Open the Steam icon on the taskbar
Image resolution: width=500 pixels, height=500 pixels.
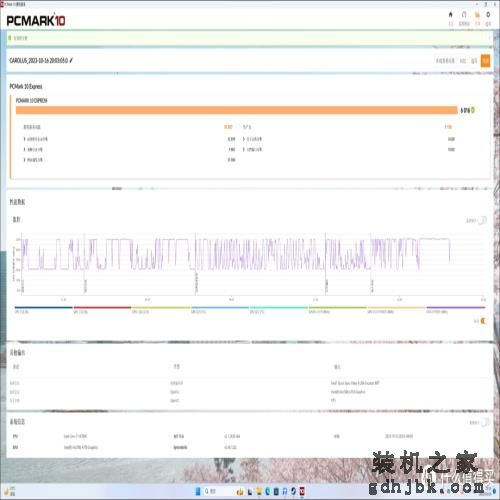pos(293,491)
